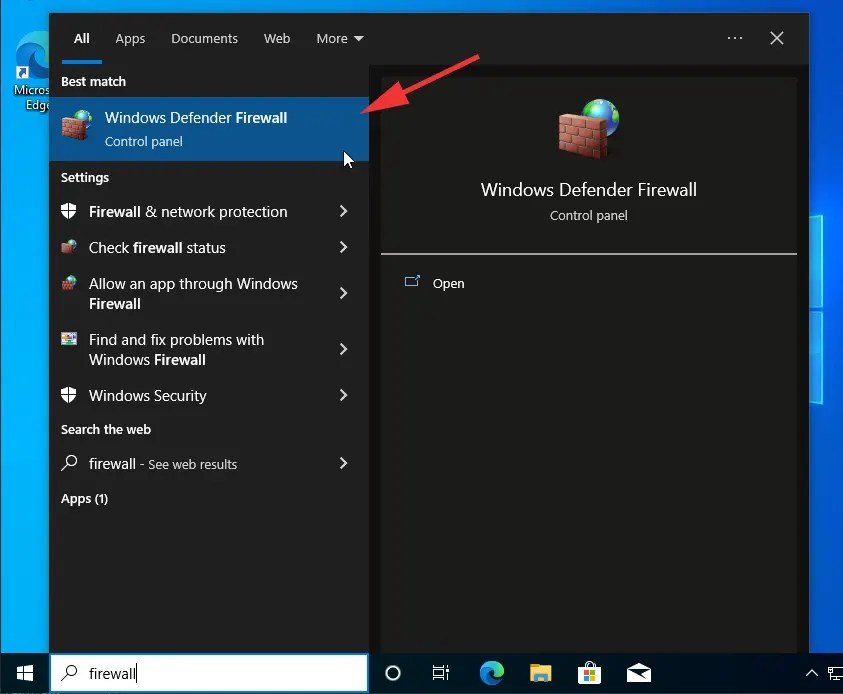
Task: Select the Check firewall status icon
Action: pos(69,247)
